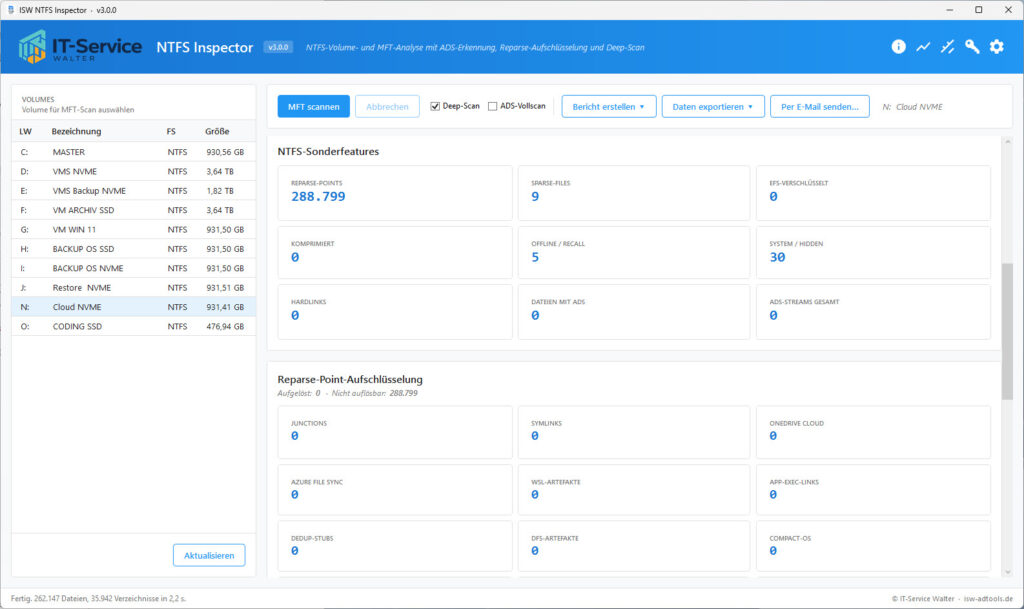This screenshot has height=609, width=1024.
Task: Click the NTFS-Sonderfeatures heading
Action: click(328, 151)
